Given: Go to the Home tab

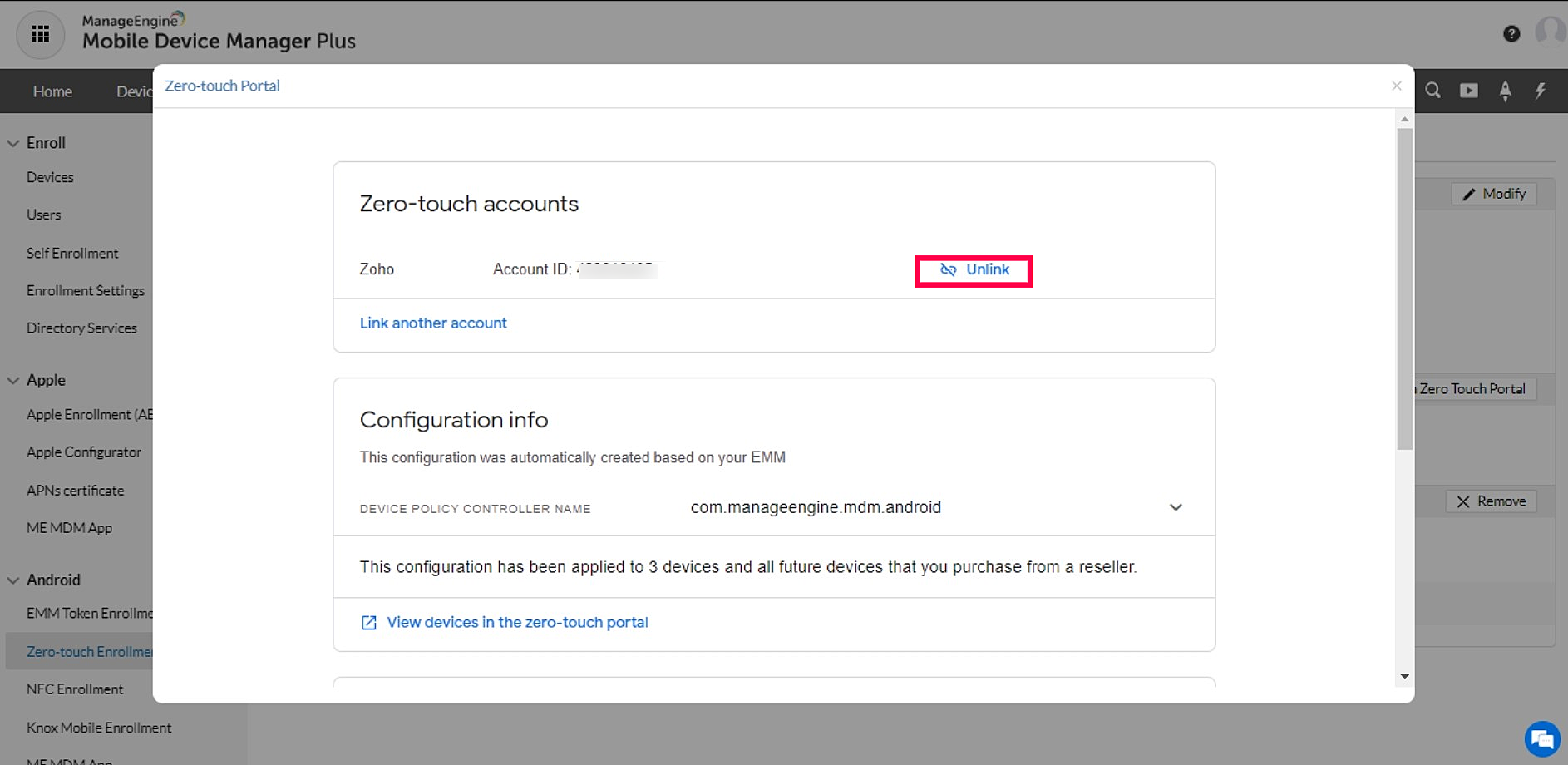Looking at the screenshot, I should point(52,91).
